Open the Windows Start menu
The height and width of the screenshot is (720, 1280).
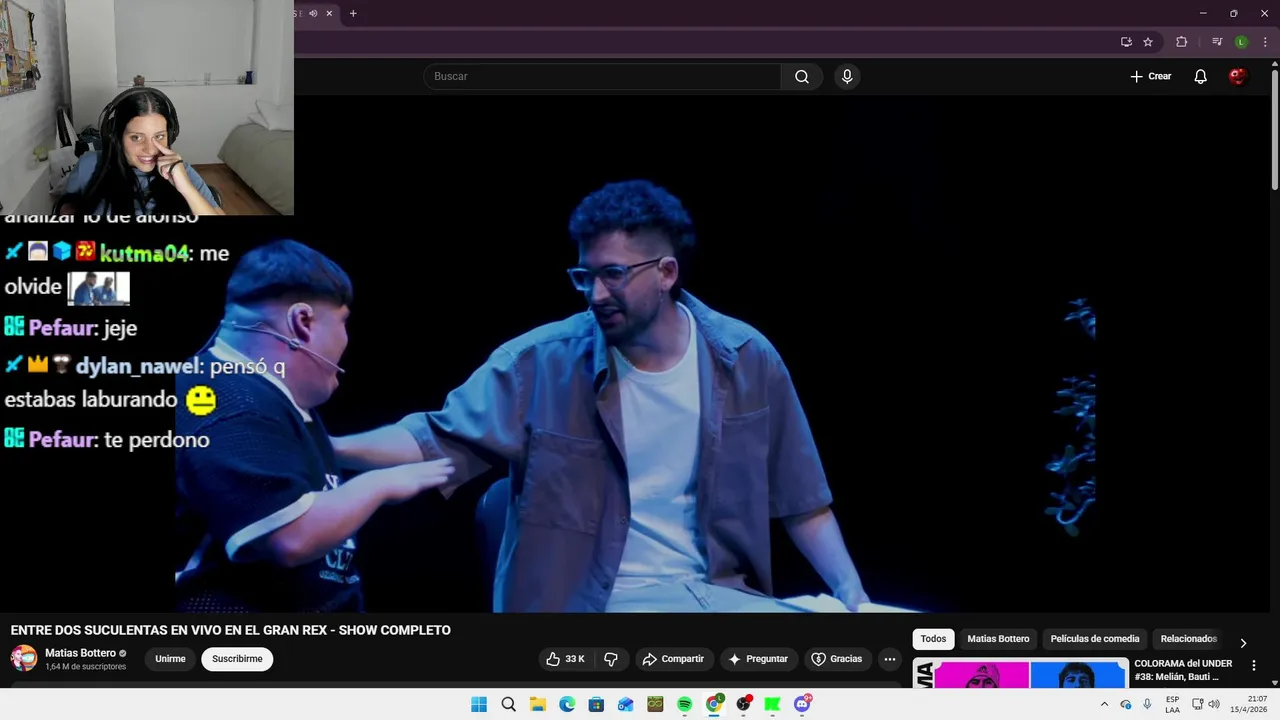click(479, 704)
